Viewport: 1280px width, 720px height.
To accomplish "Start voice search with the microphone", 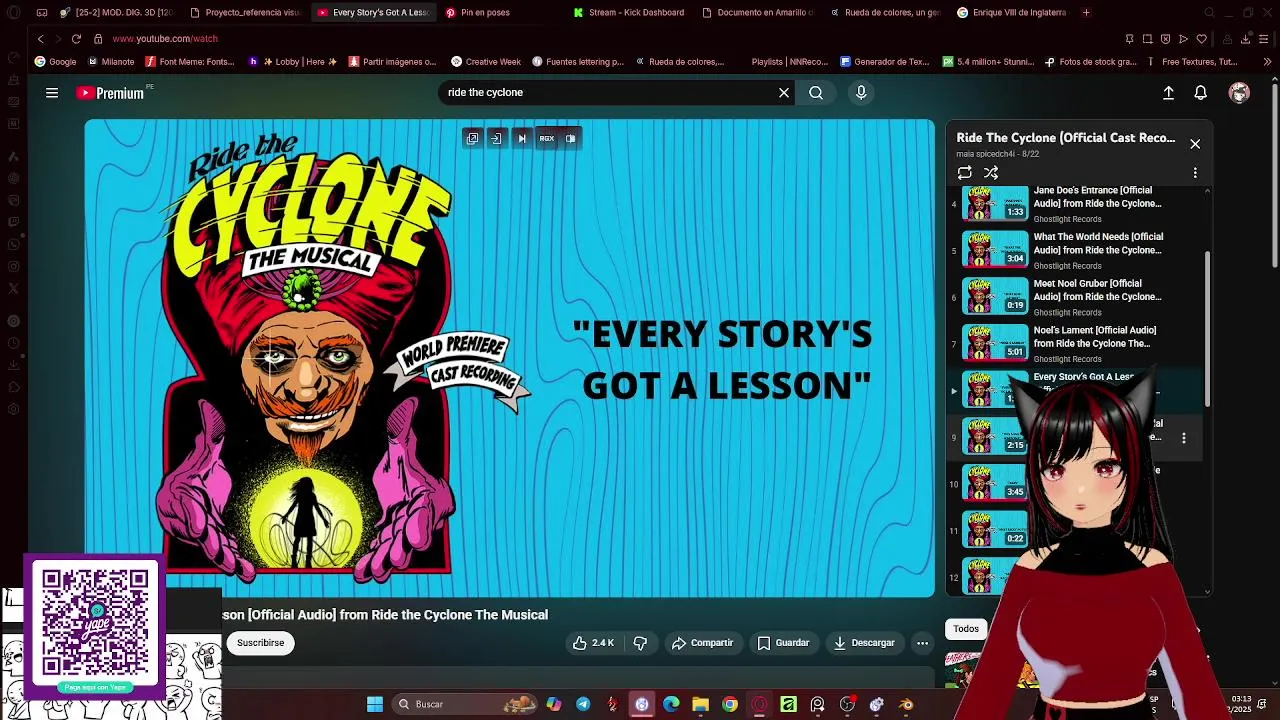I will tap(861, 93).
